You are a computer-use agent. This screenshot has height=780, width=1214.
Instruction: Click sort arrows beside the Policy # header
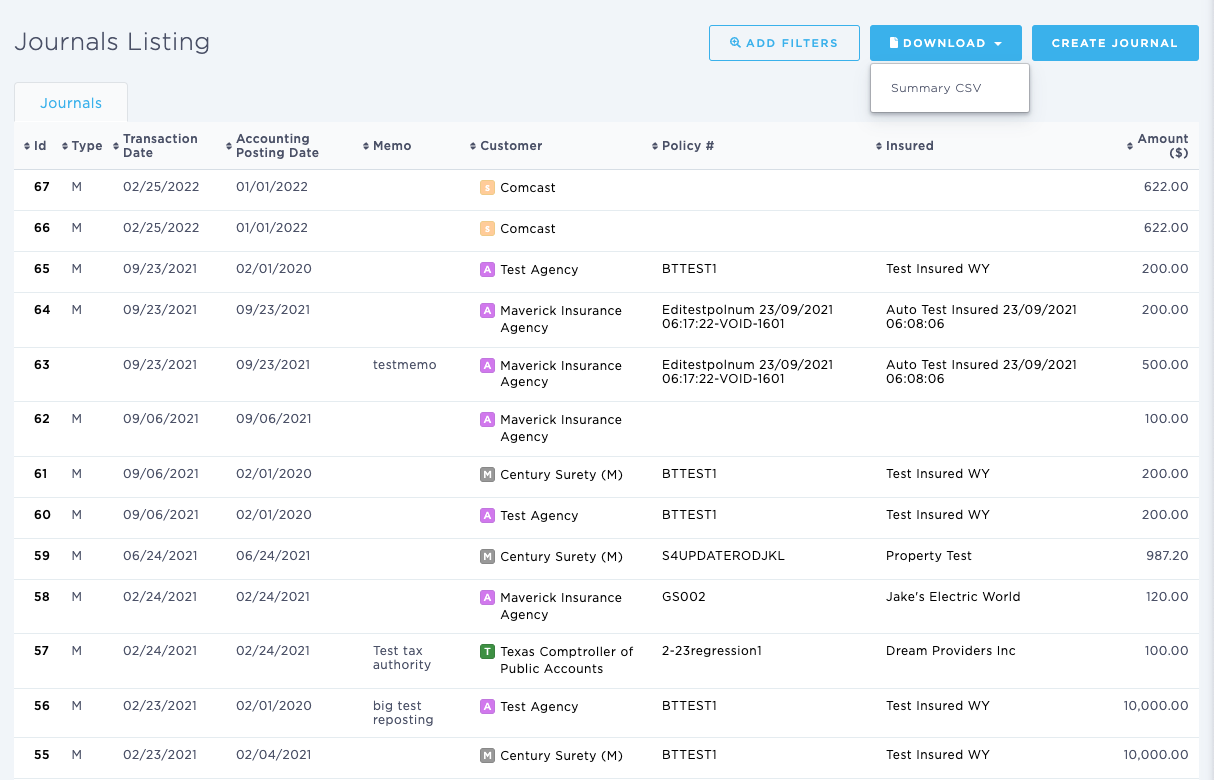click(x=655, y=145)
